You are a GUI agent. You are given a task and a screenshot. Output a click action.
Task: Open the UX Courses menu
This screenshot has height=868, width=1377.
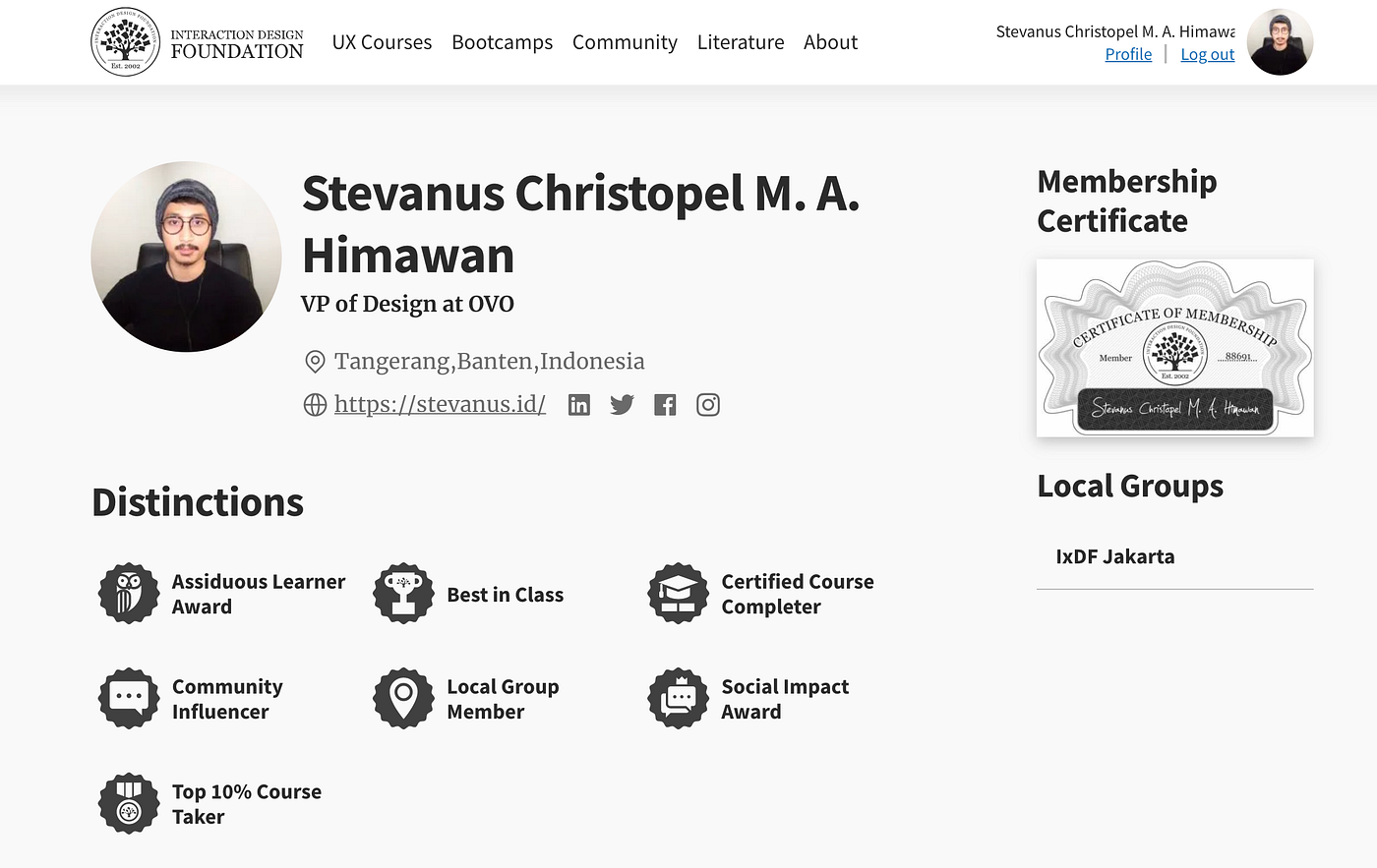382,42
